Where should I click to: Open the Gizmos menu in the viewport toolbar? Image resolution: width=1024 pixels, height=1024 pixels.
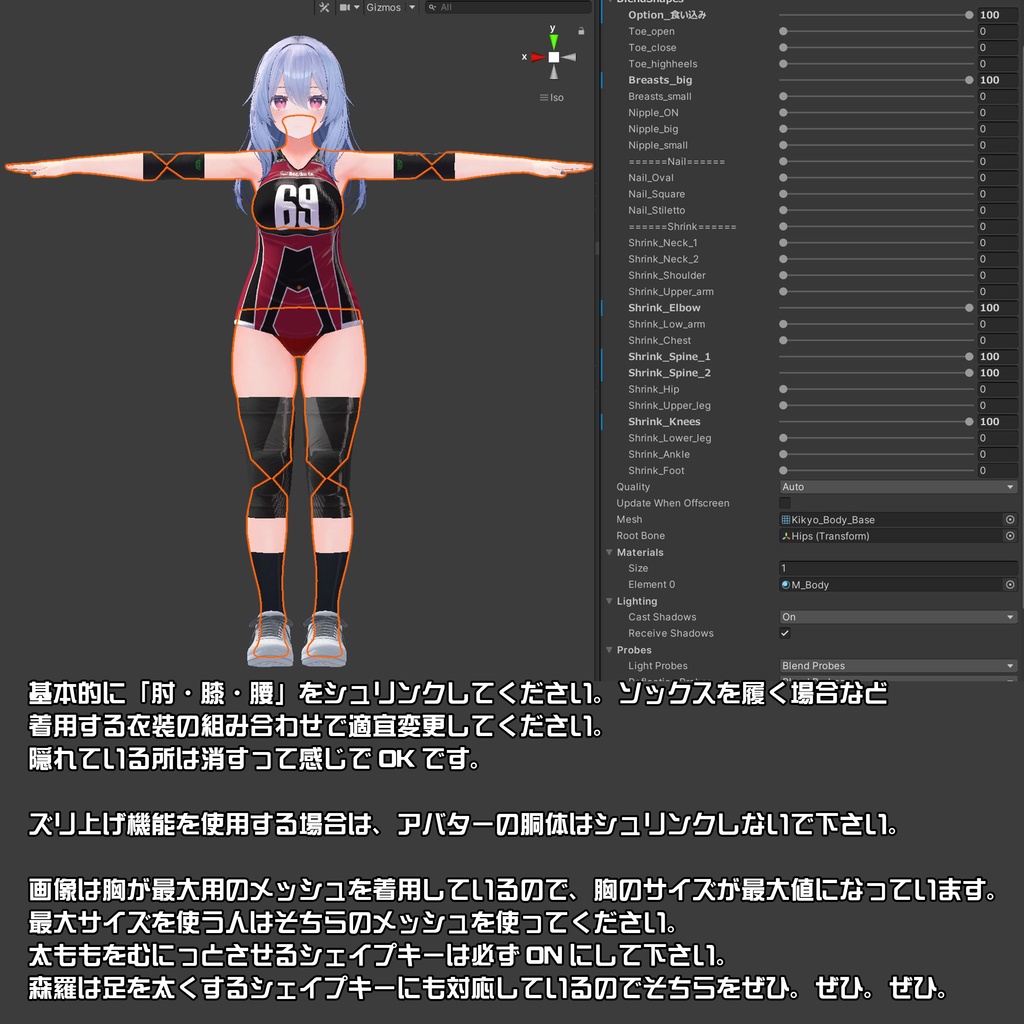point(385,7)
